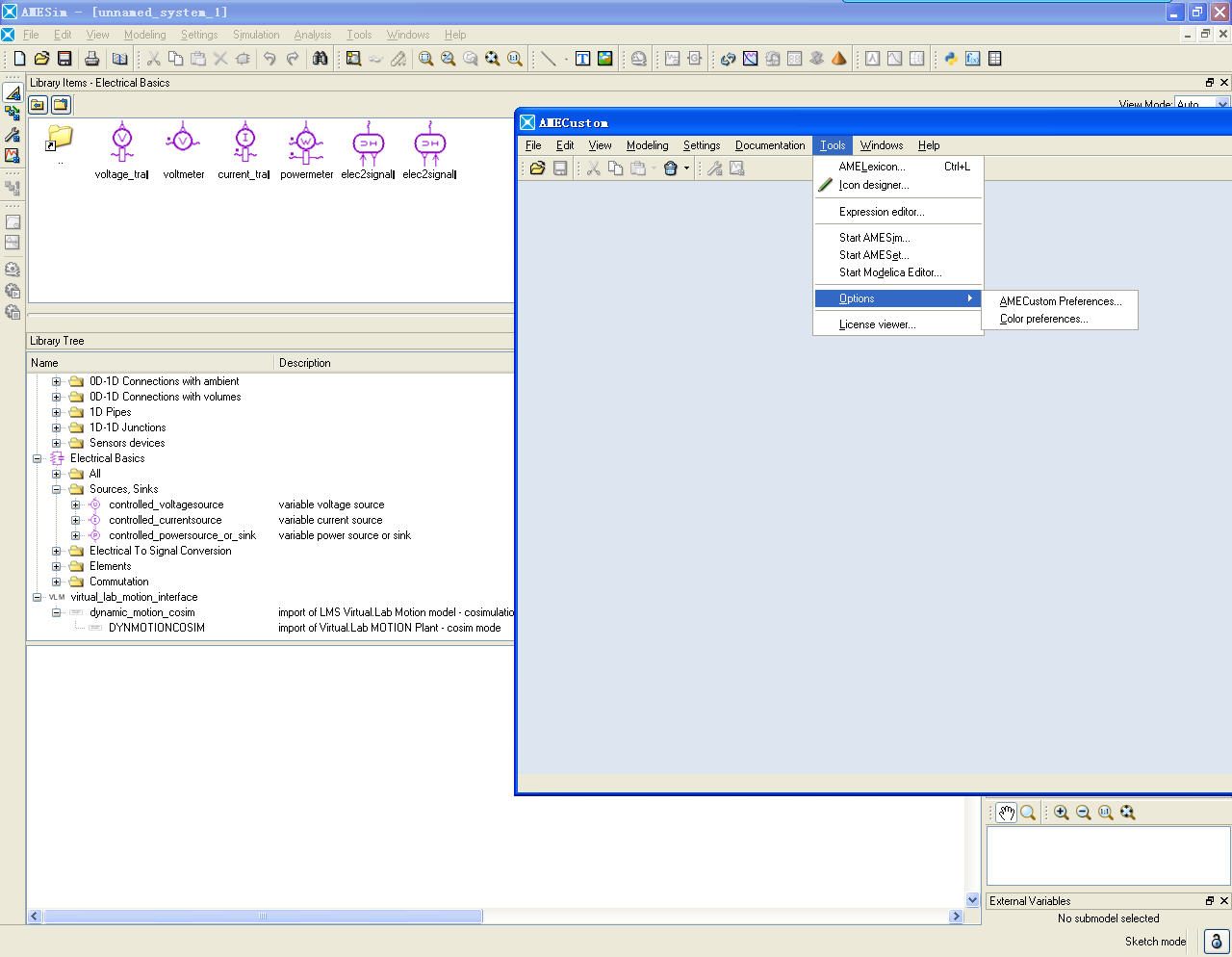1232x957 pixels.
Task: Click the Print icon in AMESim toolbar
Action: 92,59
